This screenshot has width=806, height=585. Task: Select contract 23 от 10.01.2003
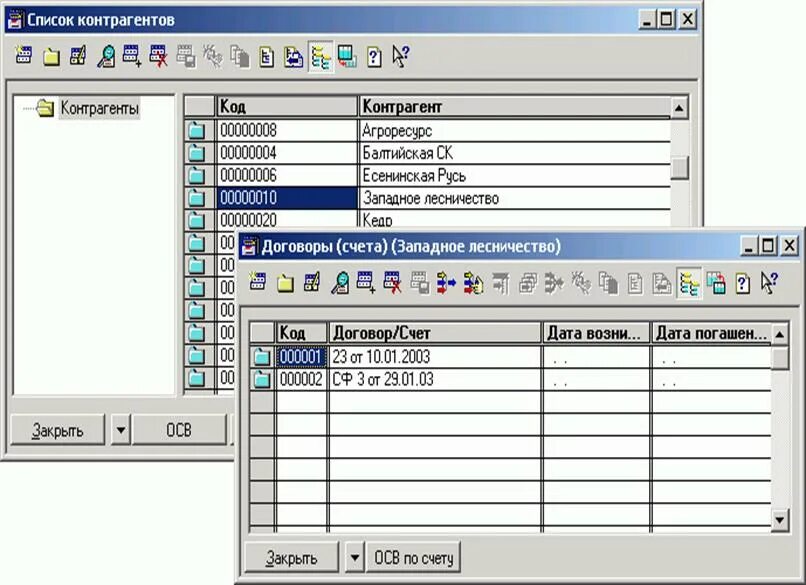coord(435,357)
